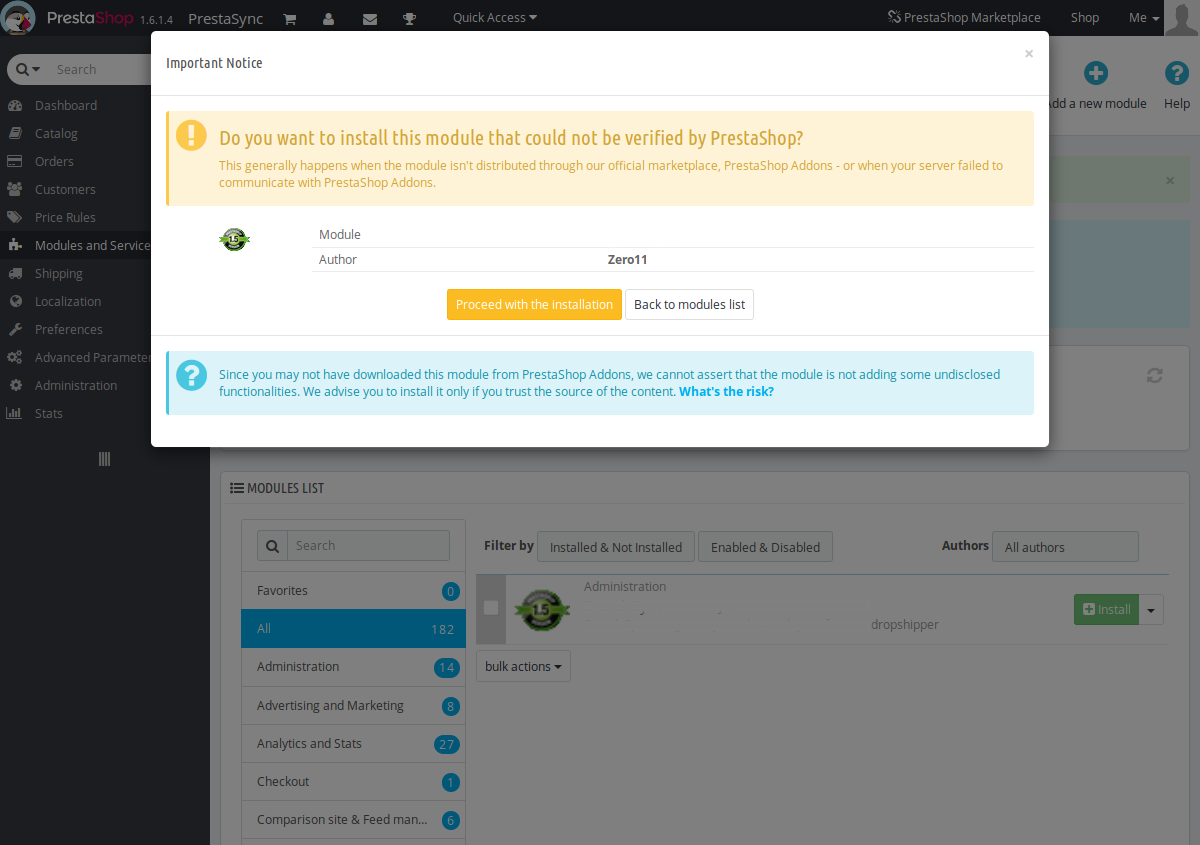
Task: Focus the sidebar Search field
Action: [100, 69]
